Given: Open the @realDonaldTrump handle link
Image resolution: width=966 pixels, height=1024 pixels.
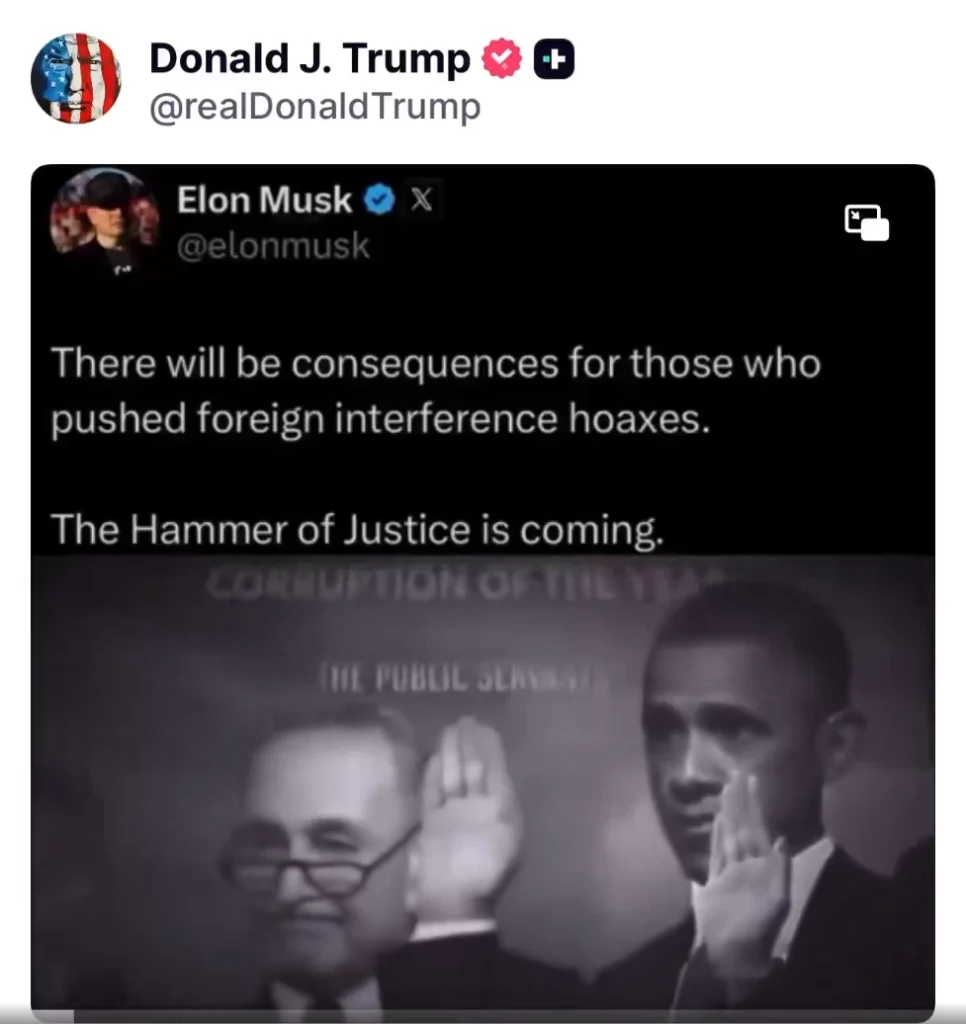Looking at the screenshot, I should tap(315, 106).
